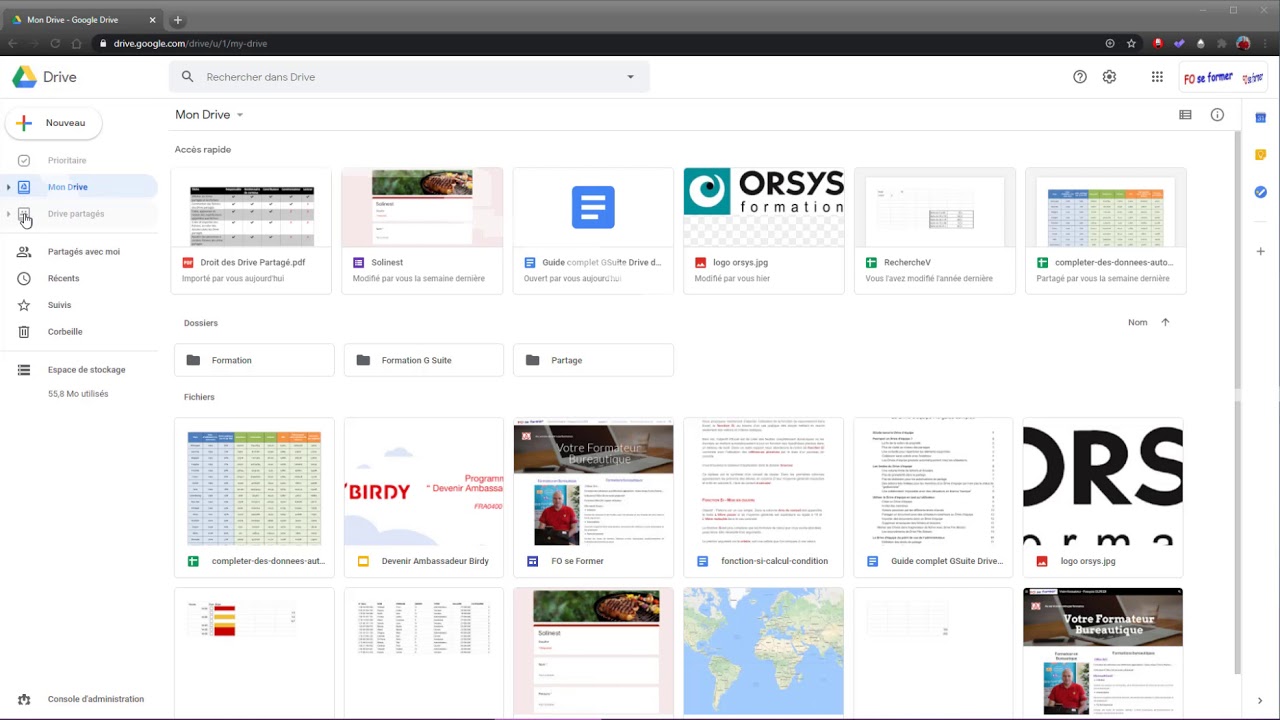Sort by Nom column label
The width and height of the screenshot is (1280, 720).
(x=1138, y=322)
